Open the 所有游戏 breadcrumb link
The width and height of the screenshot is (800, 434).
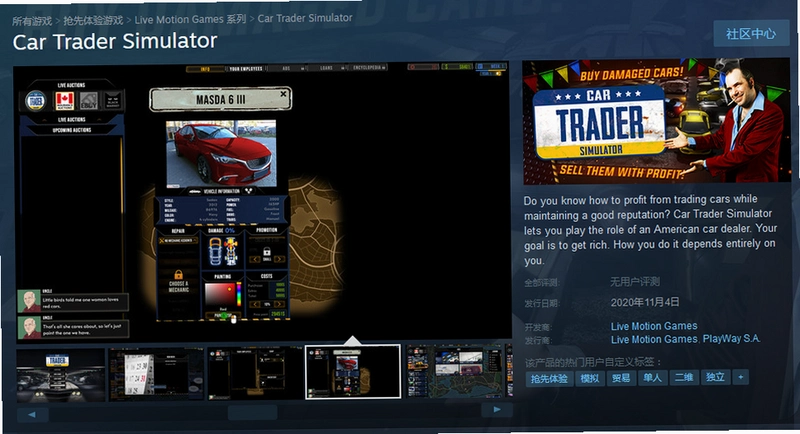(x=32, y=21)
